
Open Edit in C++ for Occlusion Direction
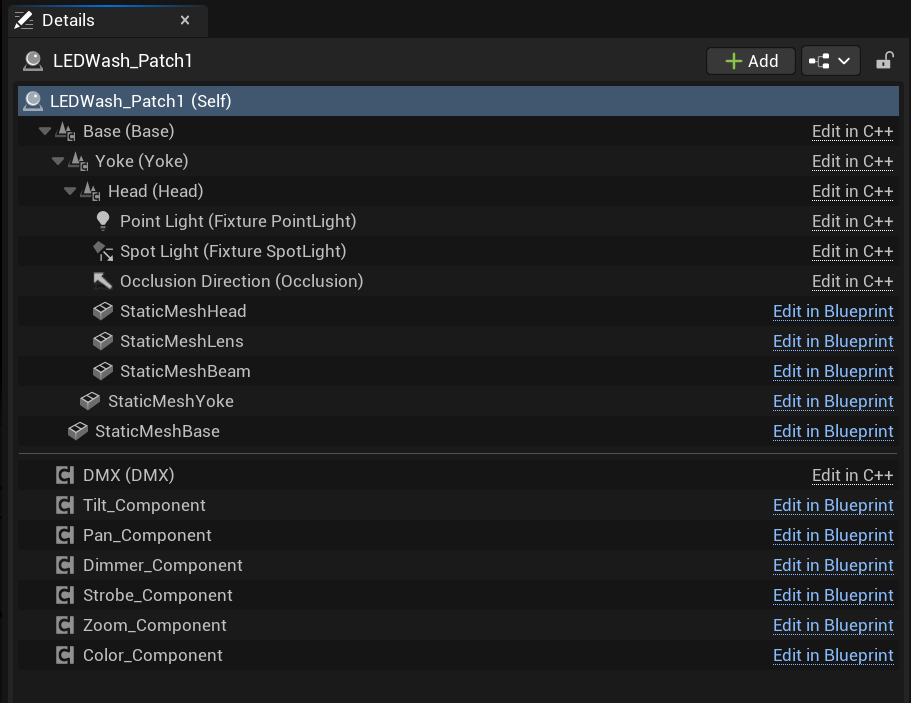852,282
